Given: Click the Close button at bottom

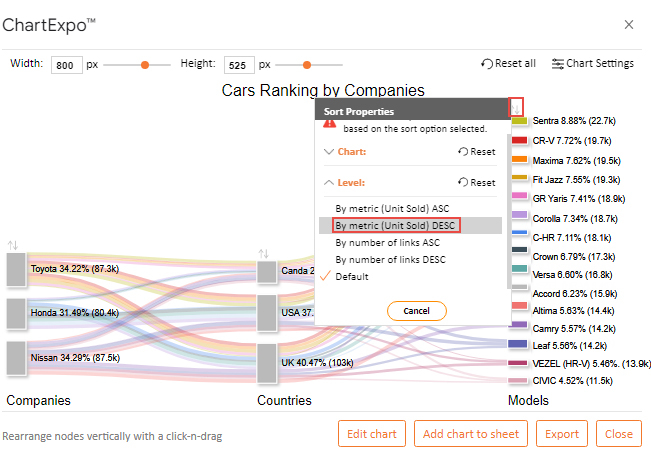Looking at the screenshot, I should (x=619, y=434).
